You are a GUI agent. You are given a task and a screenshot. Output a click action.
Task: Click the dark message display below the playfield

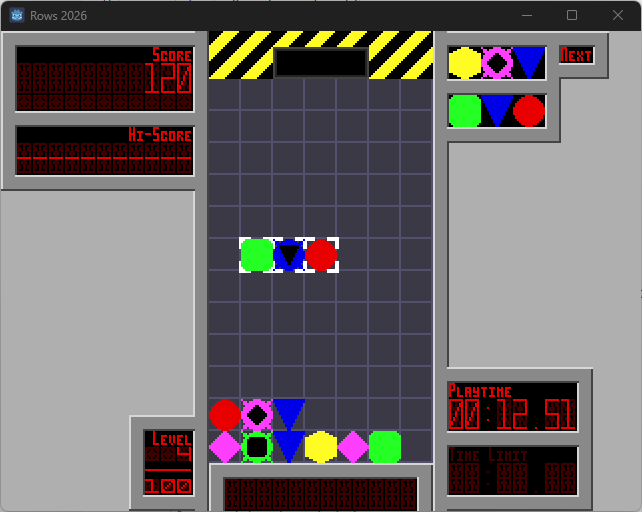[x=321, y=494]
